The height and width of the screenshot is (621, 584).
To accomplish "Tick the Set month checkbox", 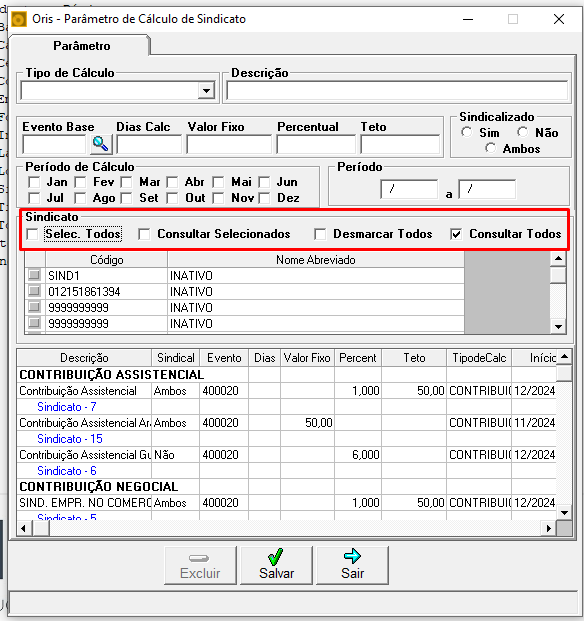I will [126, 198].
